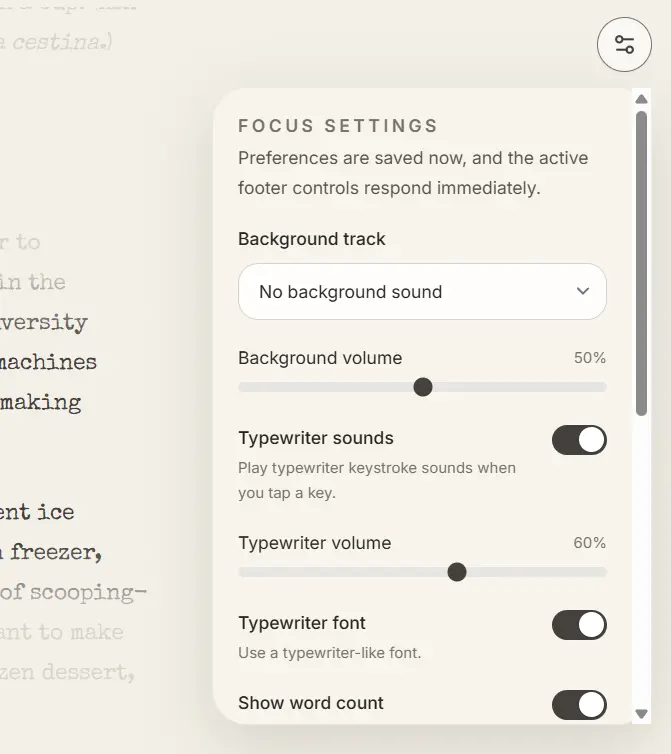Click the 'Play typewriter keystroke sounds' description
671x754 pixels.
(x=377, y=480)
